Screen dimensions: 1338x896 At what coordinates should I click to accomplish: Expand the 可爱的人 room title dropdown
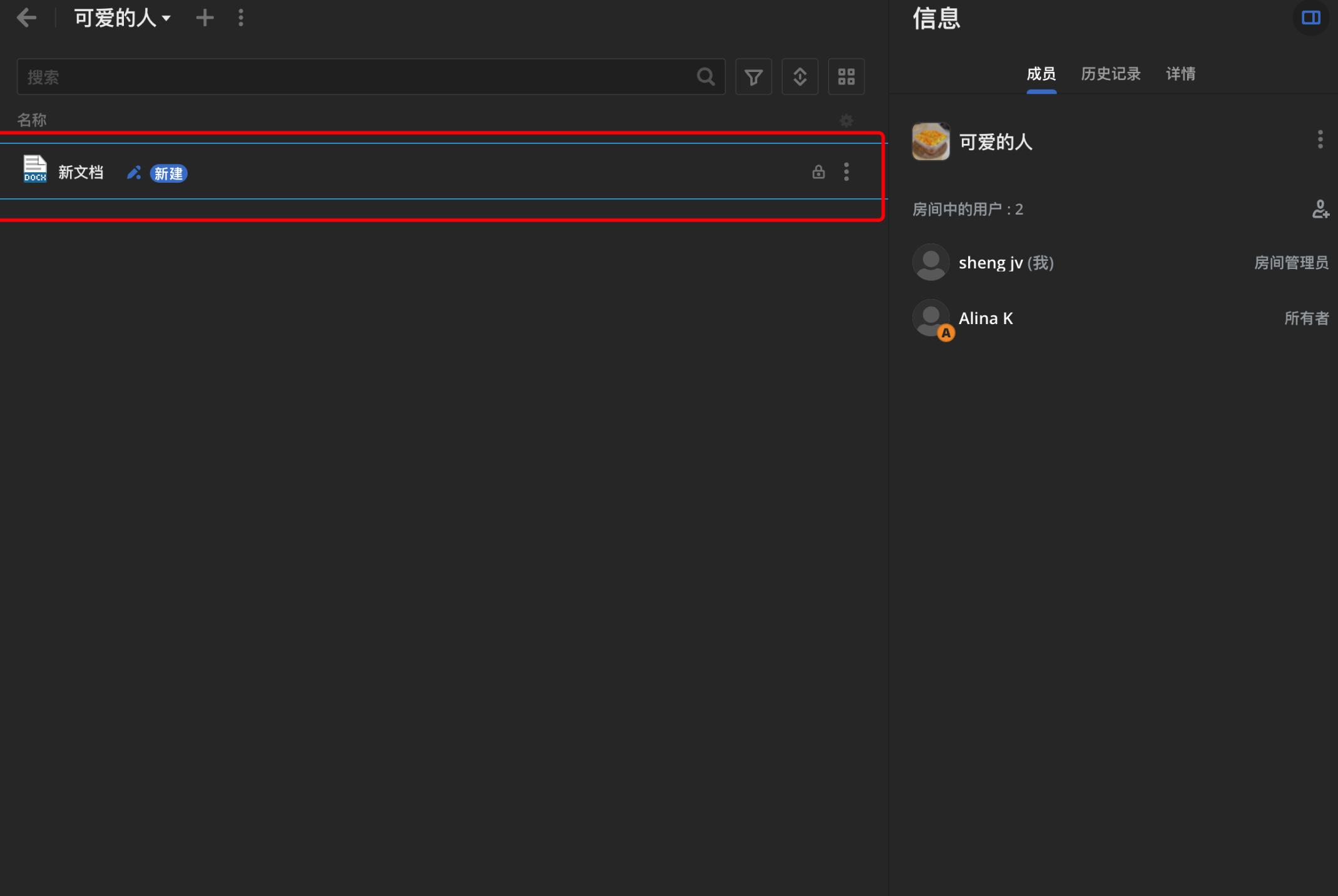123,18
